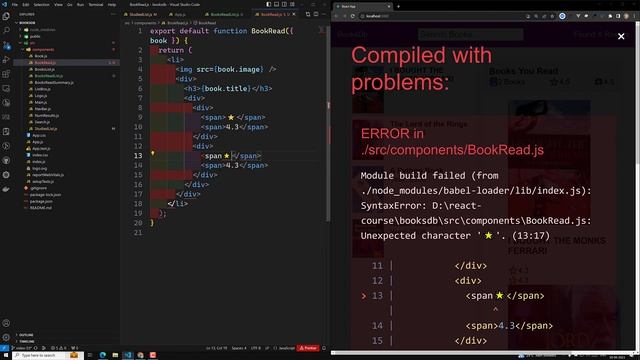Open the Selection menu
This screenshot has height=360, width=640.
41,4
